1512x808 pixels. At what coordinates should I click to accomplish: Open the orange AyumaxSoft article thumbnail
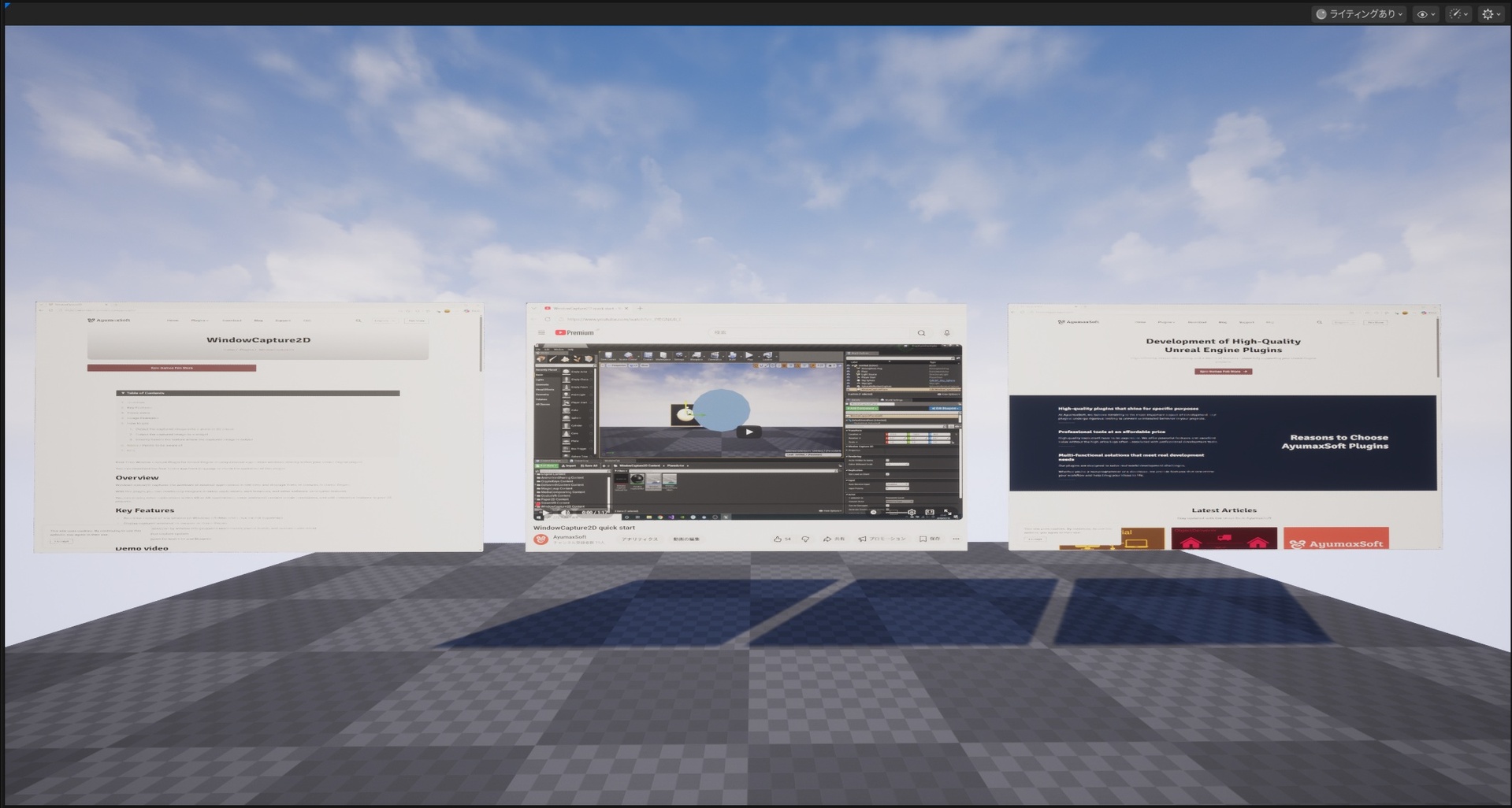[1336, 539]
